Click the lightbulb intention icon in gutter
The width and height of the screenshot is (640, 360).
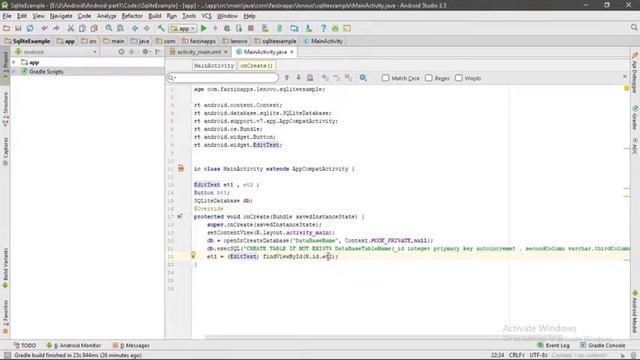(193, 255)
